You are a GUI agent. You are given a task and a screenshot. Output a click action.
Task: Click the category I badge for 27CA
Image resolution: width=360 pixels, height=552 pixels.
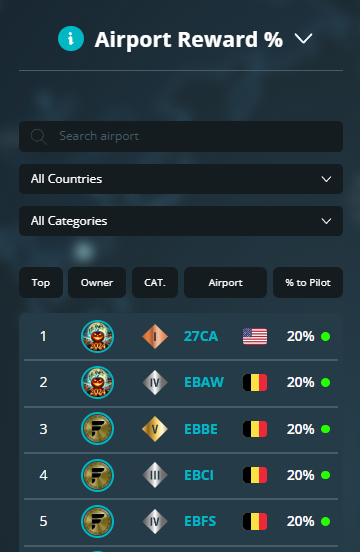click(x=155, y=336)
